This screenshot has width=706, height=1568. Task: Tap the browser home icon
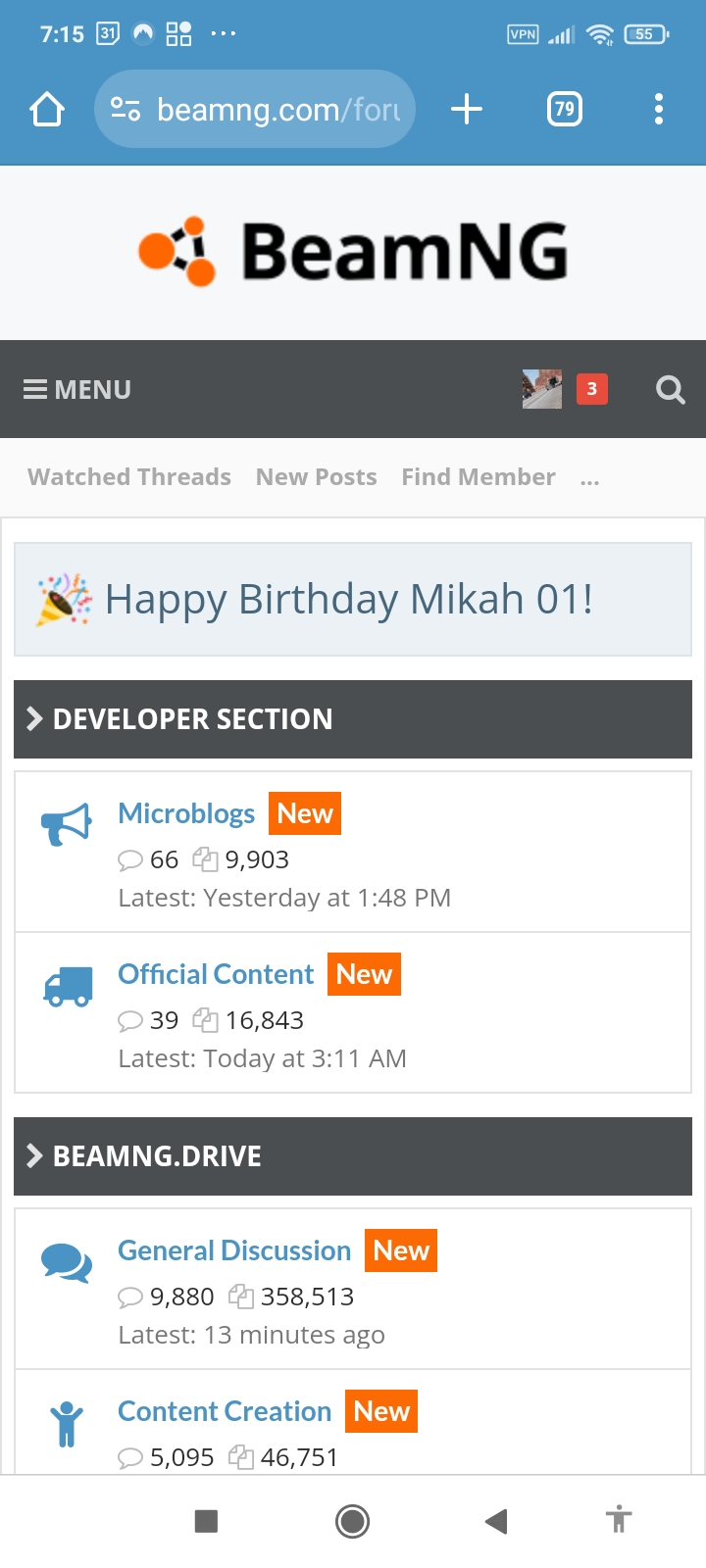[47, 109]
